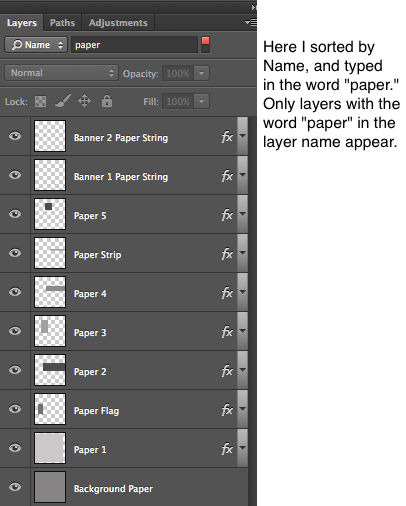Select the Paper 1 layer thumbnail
406x506 pixels.
click(x=50, y=448)
